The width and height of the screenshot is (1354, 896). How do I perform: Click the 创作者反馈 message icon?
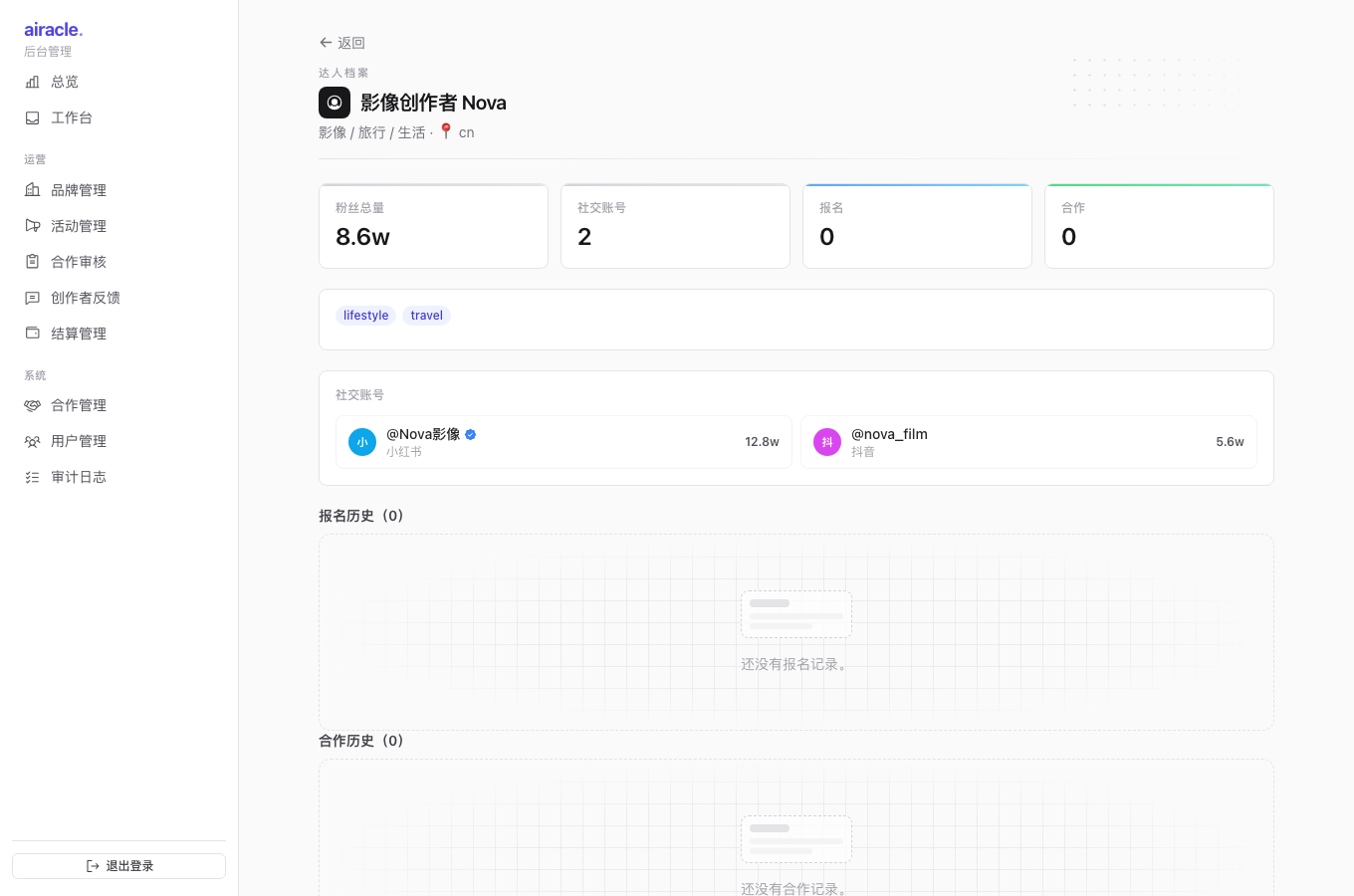pos(32,298)
